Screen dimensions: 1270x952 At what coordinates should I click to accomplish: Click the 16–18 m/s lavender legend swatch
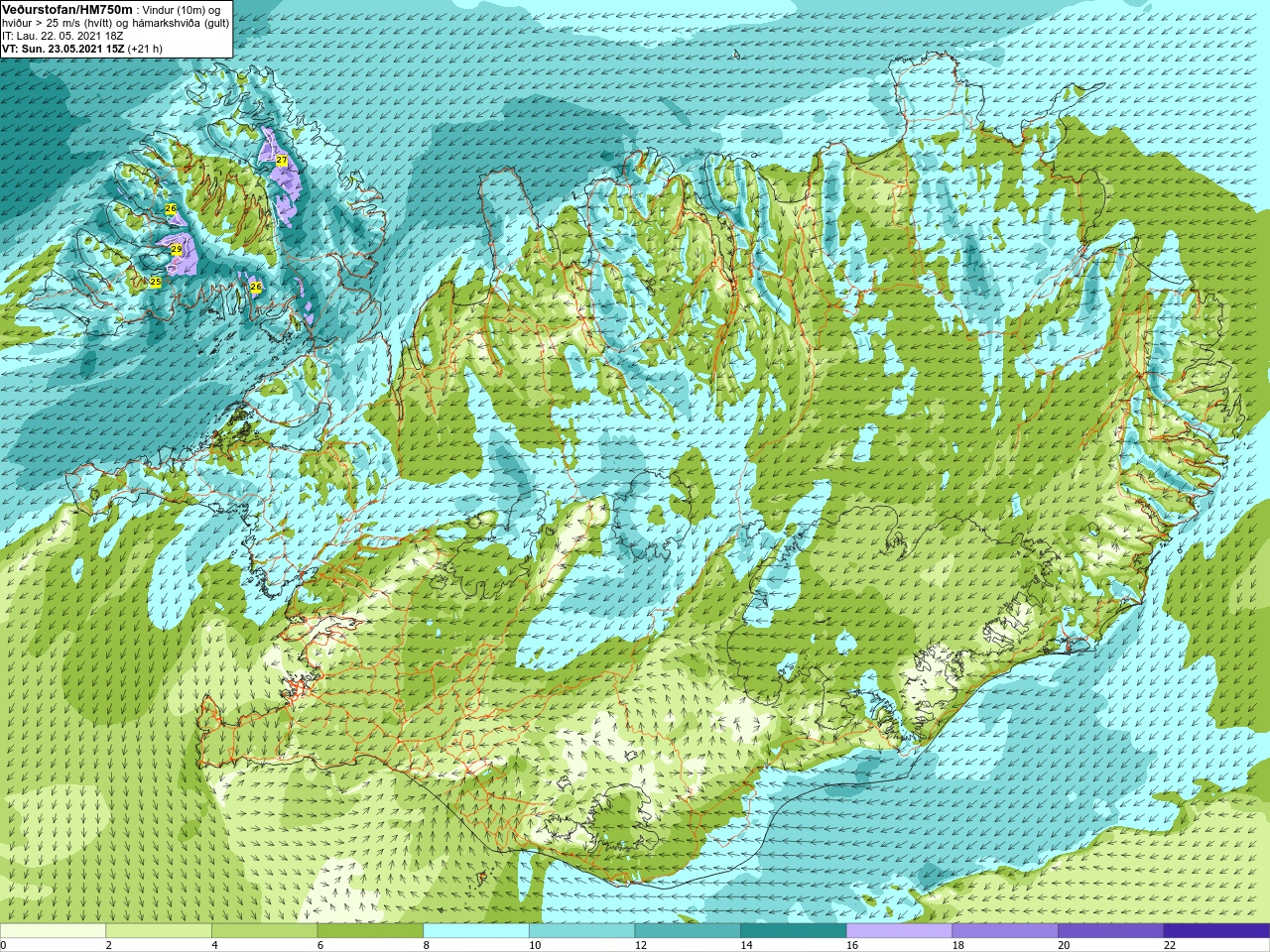(x=899, y=931)
